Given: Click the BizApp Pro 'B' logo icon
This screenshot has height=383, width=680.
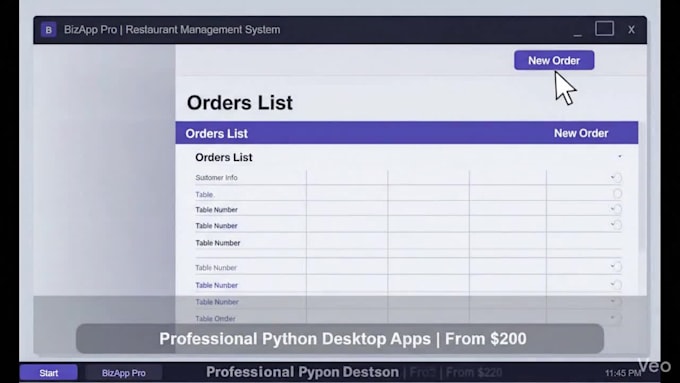Looking at the screenshot, I should tap(49, 30).
